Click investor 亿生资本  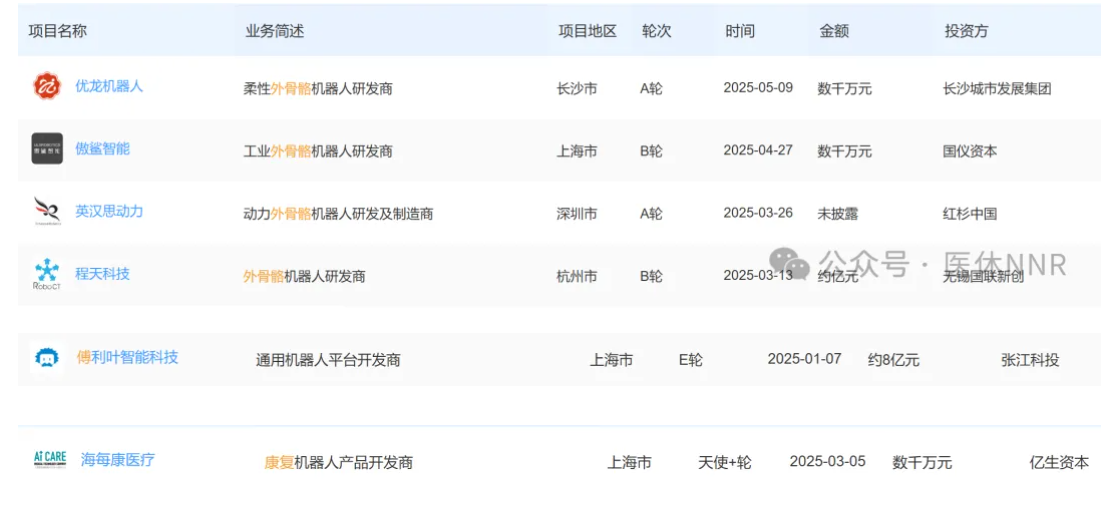(x=1059, y=463)
